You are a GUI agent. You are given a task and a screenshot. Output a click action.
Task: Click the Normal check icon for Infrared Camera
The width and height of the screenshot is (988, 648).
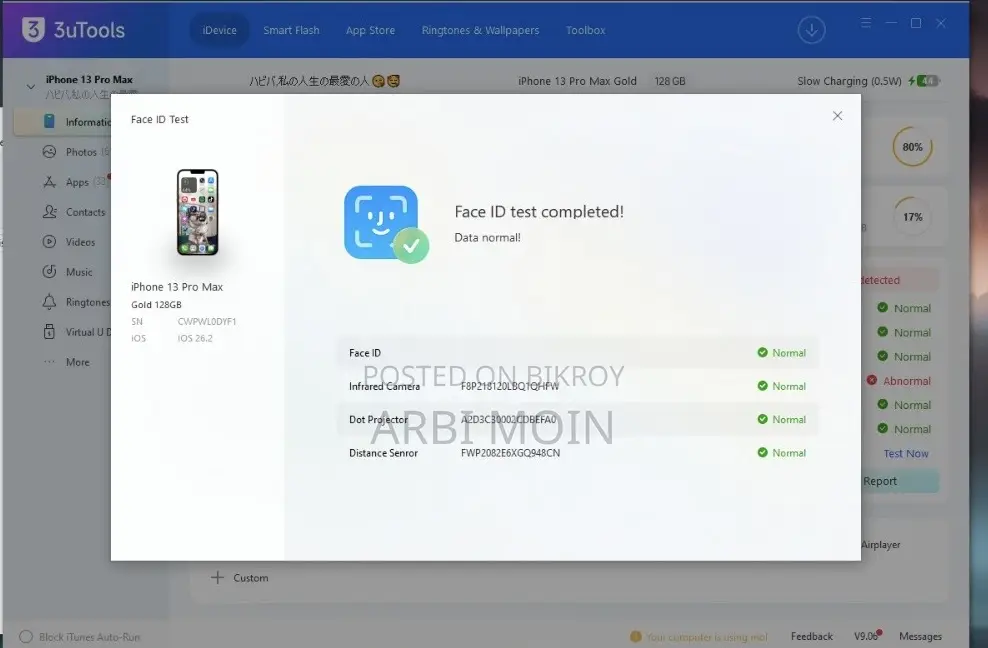click(x=762, y=386)
